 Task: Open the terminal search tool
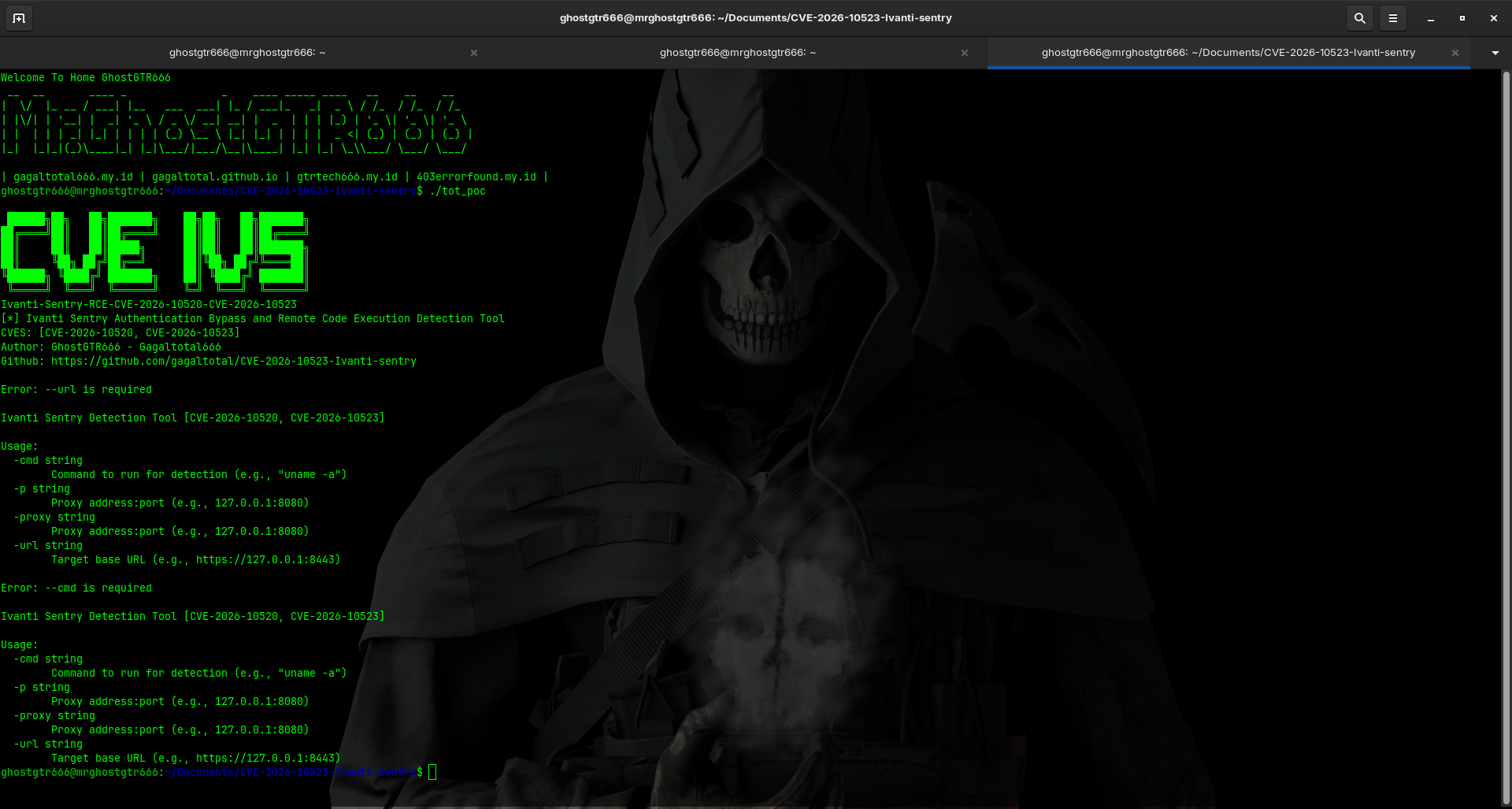coord(1359,18)
